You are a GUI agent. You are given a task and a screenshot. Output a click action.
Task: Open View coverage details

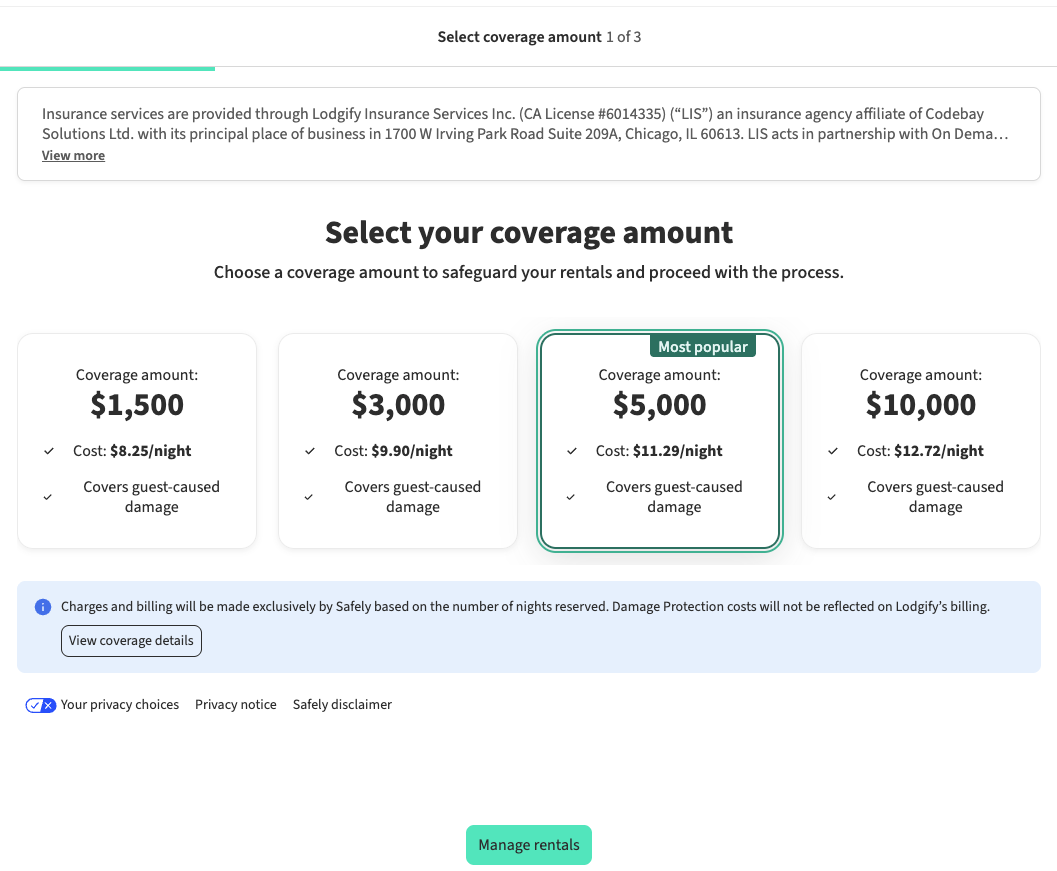click(x=131, y=641)
